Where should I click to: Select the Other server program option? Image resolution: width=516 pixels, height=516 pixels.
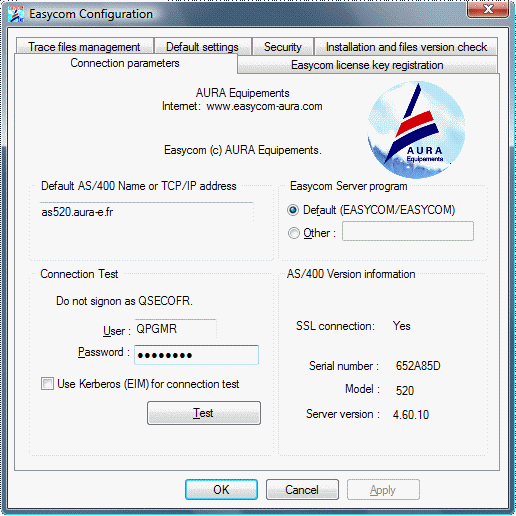tap(293, 233)
